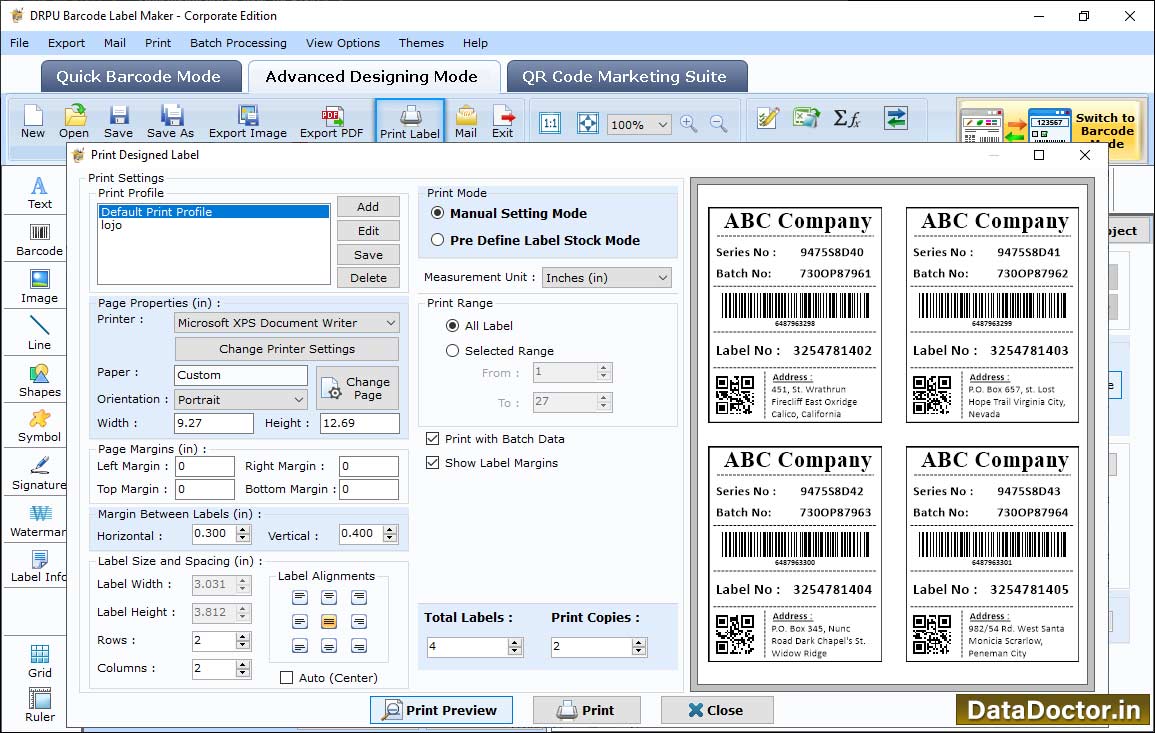Click the Change Printer Settings button
The height and width of the screenshot is (733, 1155).
pyautogui.click(x=287, y=349)
